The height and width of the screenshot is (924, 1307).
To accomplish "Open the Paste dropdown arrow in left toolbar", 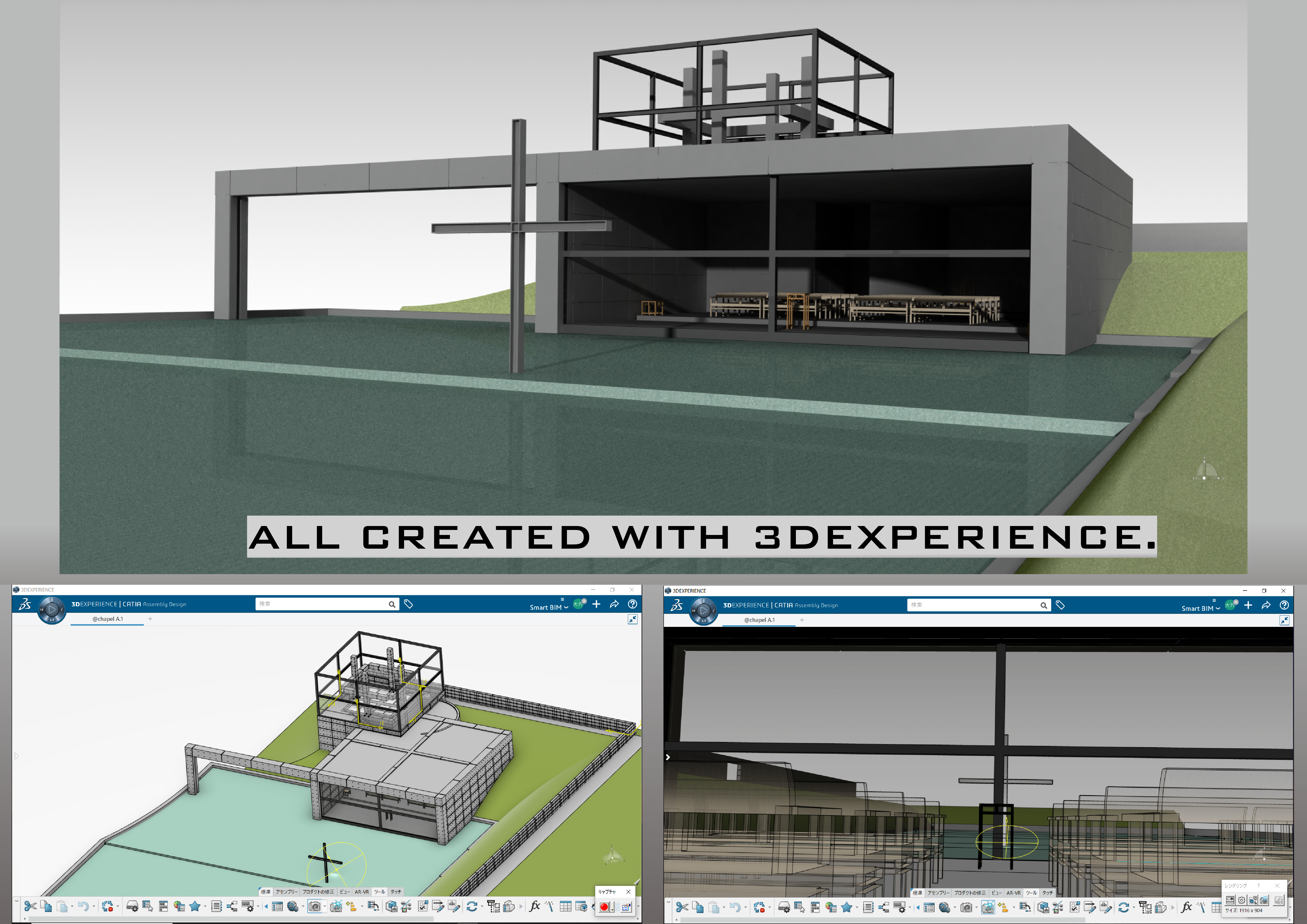I will point(72,907).
